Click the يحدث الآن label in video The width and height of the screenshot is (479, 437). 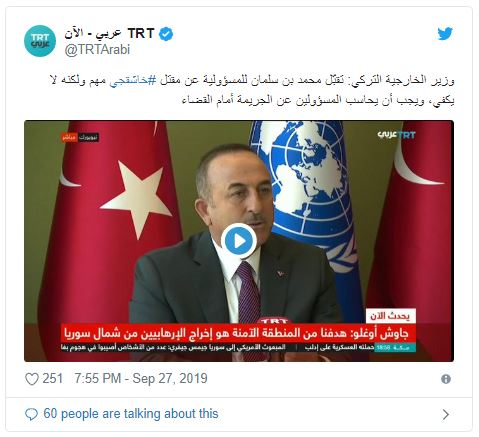click(391, 316)
